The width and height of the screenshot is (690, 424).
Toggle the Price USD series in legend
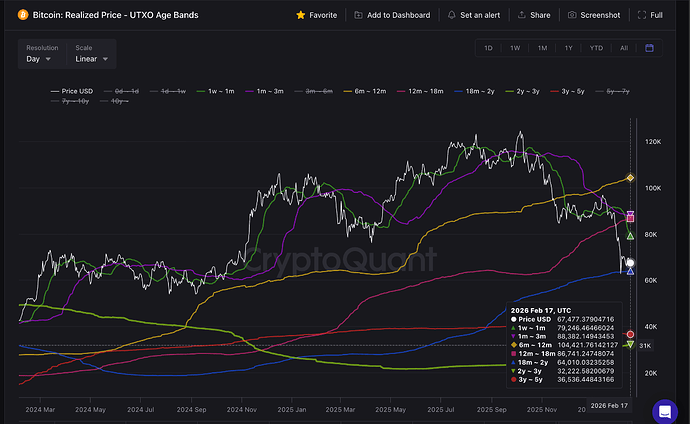[x=79, y=92]
